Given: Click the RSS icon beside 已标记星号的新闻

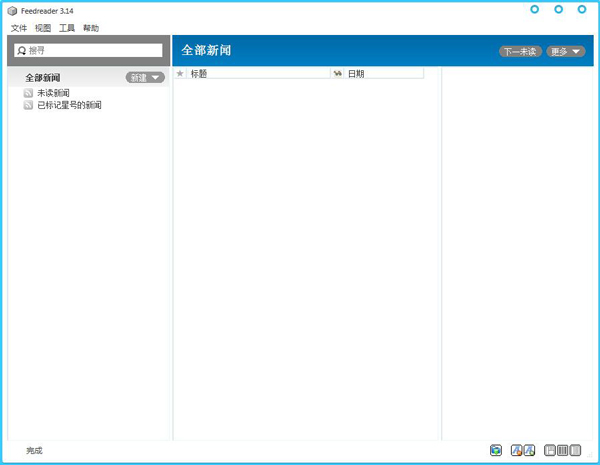Looking at the screenshot, I should pos(28,105).
